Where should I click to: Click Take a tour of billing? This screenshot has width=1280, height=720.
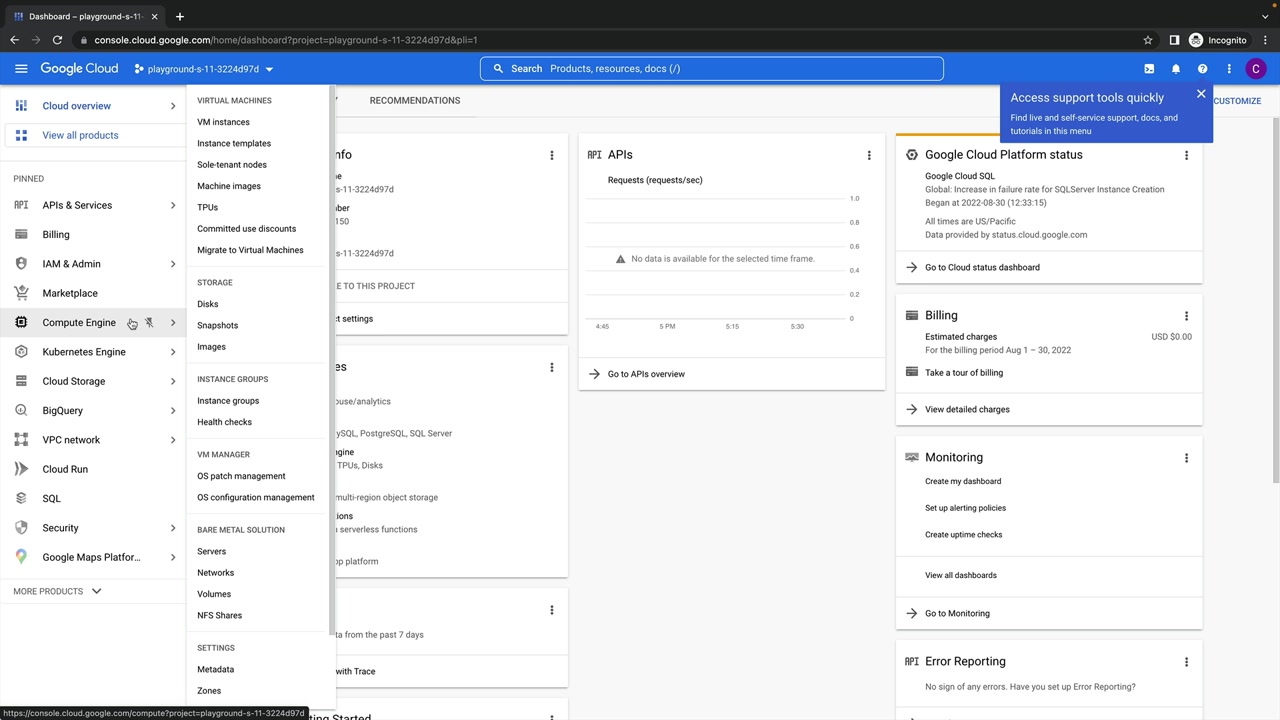click(x=964, y=373)
